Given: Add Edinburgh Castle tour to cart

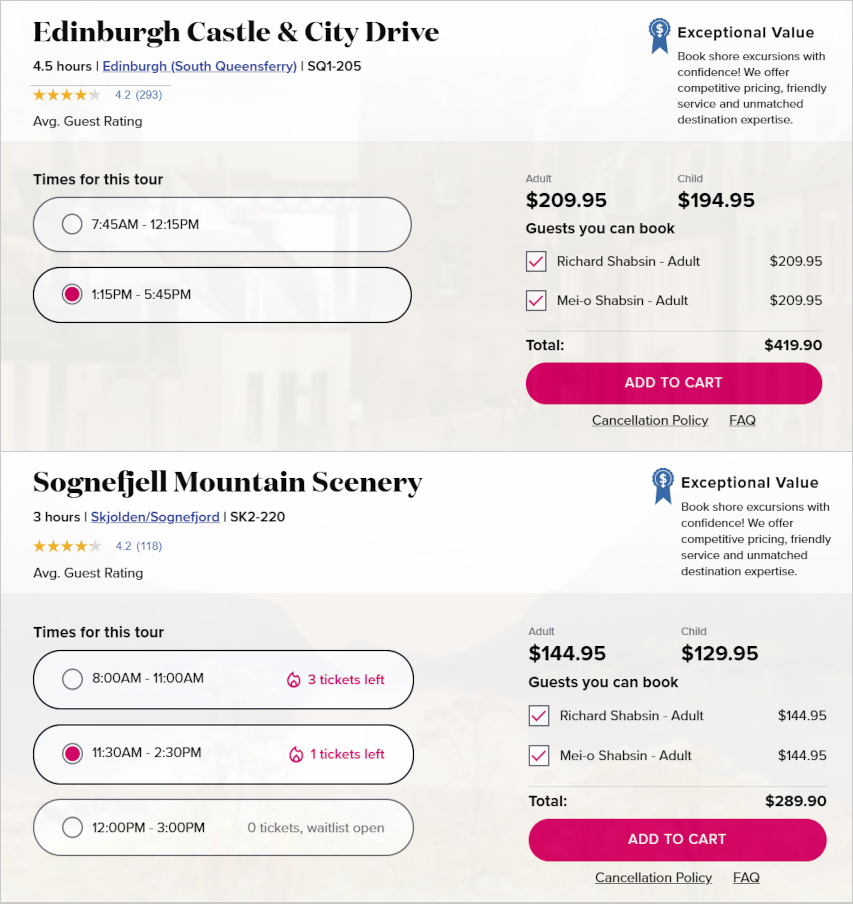Looking at the screenshot, I should click(673, 383).
